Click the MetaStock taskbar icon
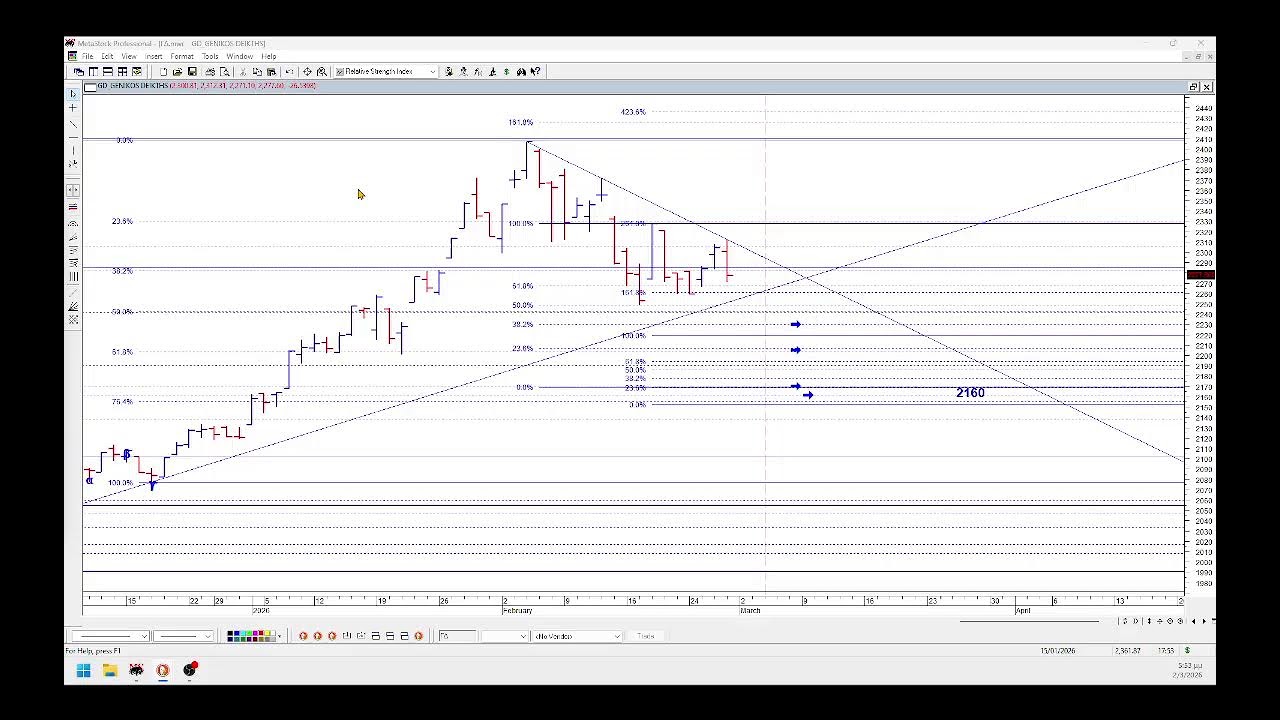The height and width of the screenshot is (720, 1280). tap(136, 670)
